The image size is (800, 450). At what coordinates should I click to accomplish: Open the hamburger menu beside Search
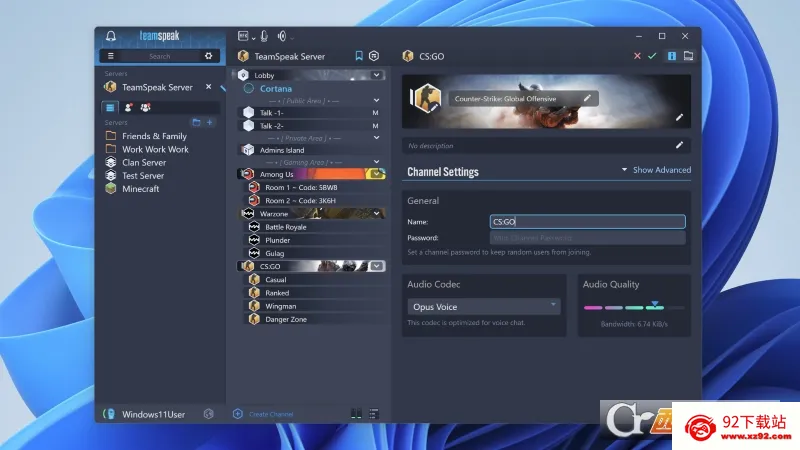point(111,56)
